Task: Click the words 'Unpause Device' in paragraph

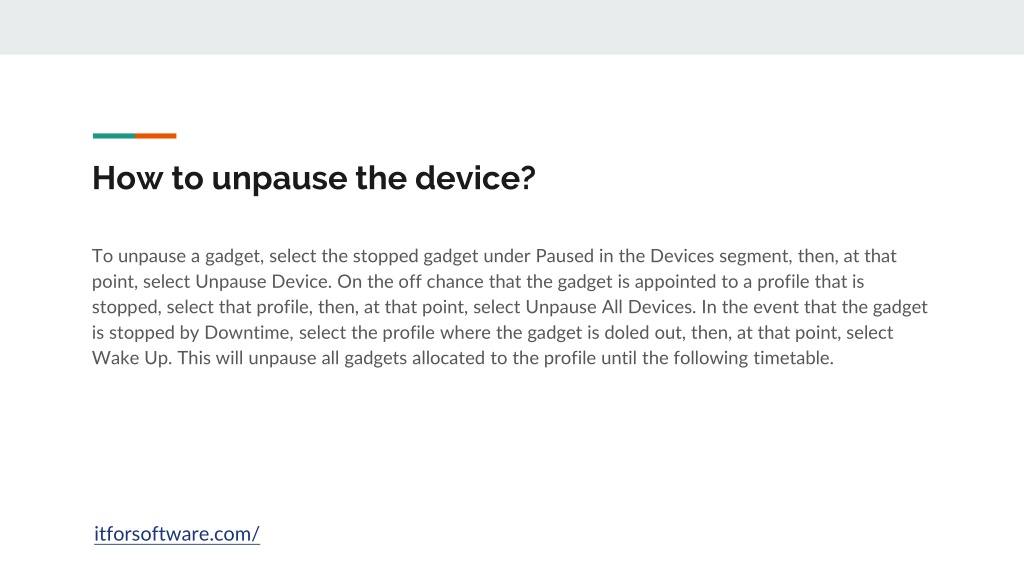Action: click(x=263, y=281)
